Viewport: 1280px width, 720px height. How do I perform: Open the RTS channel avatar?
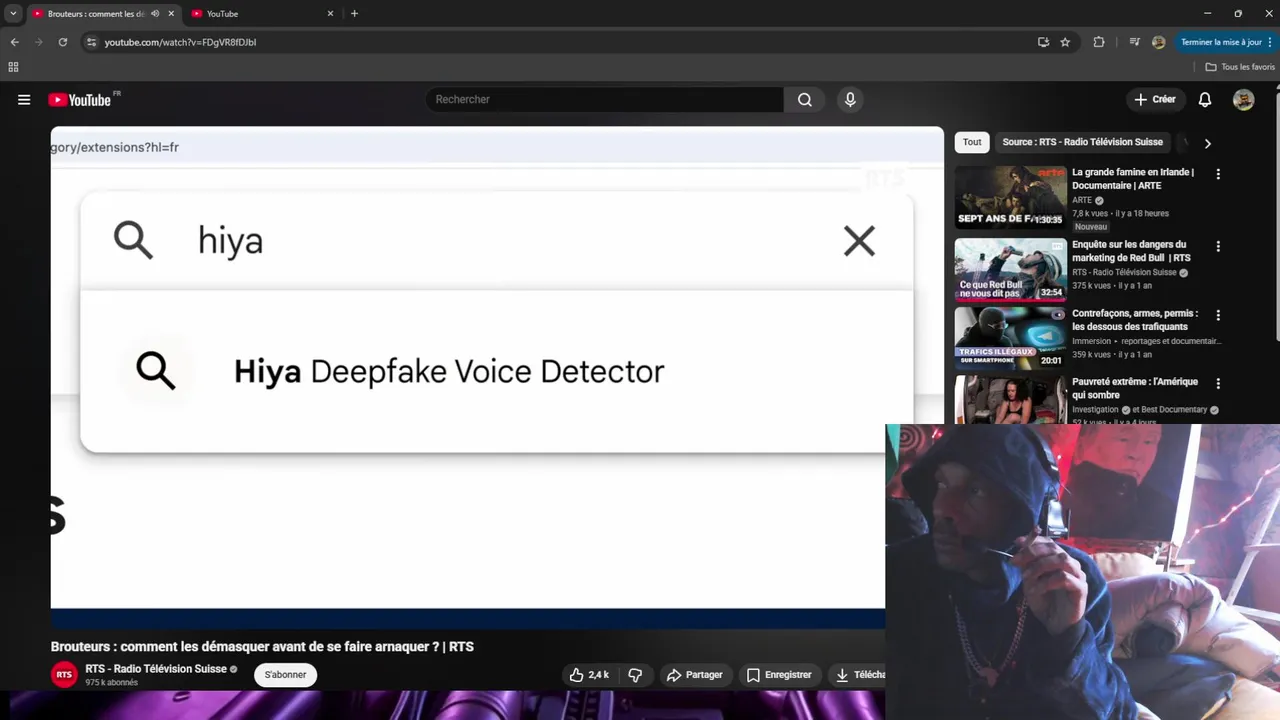[64, 675]
